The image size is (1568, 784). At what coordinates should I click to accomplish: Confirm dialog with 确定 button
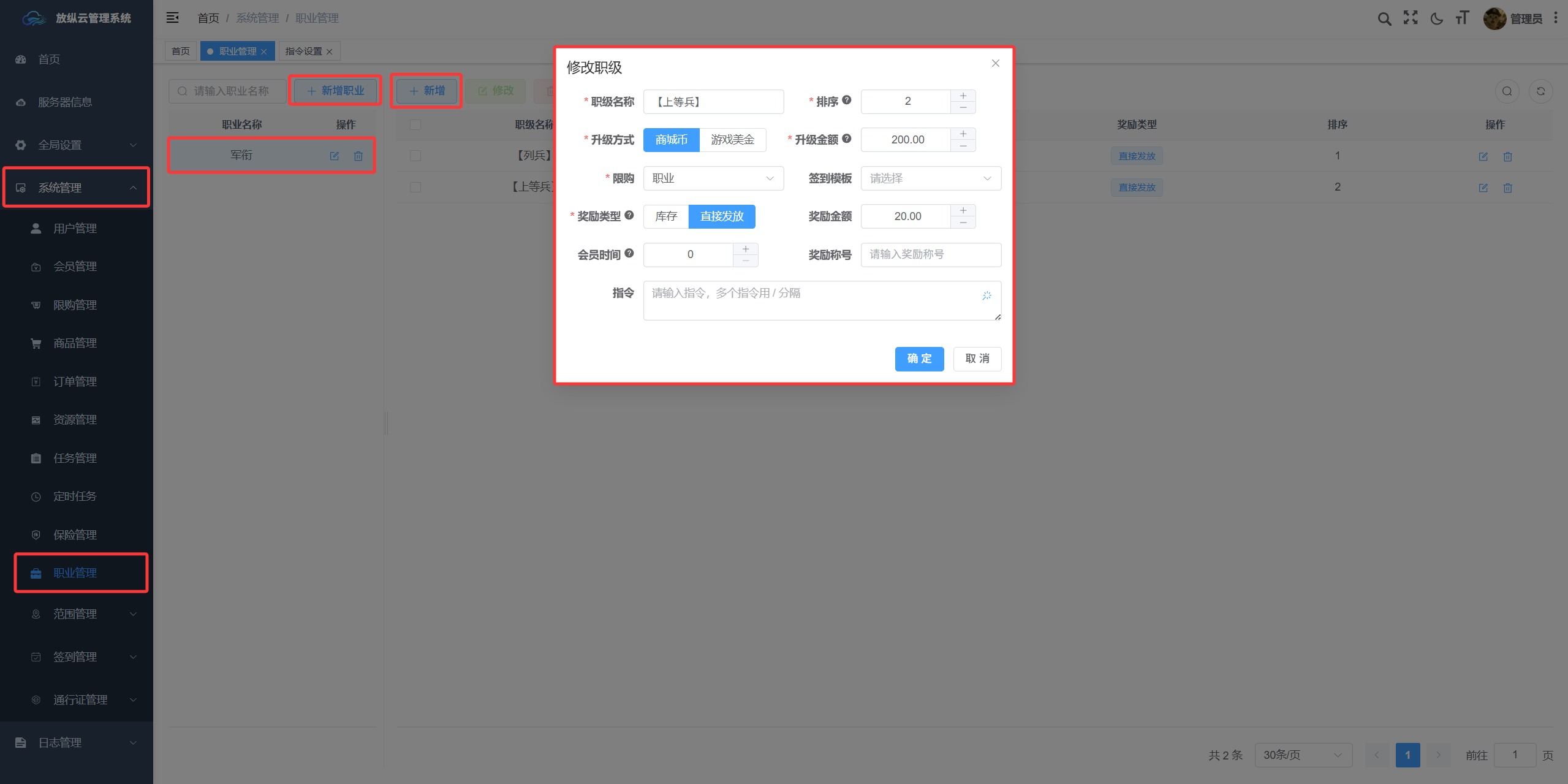(919, 359)
